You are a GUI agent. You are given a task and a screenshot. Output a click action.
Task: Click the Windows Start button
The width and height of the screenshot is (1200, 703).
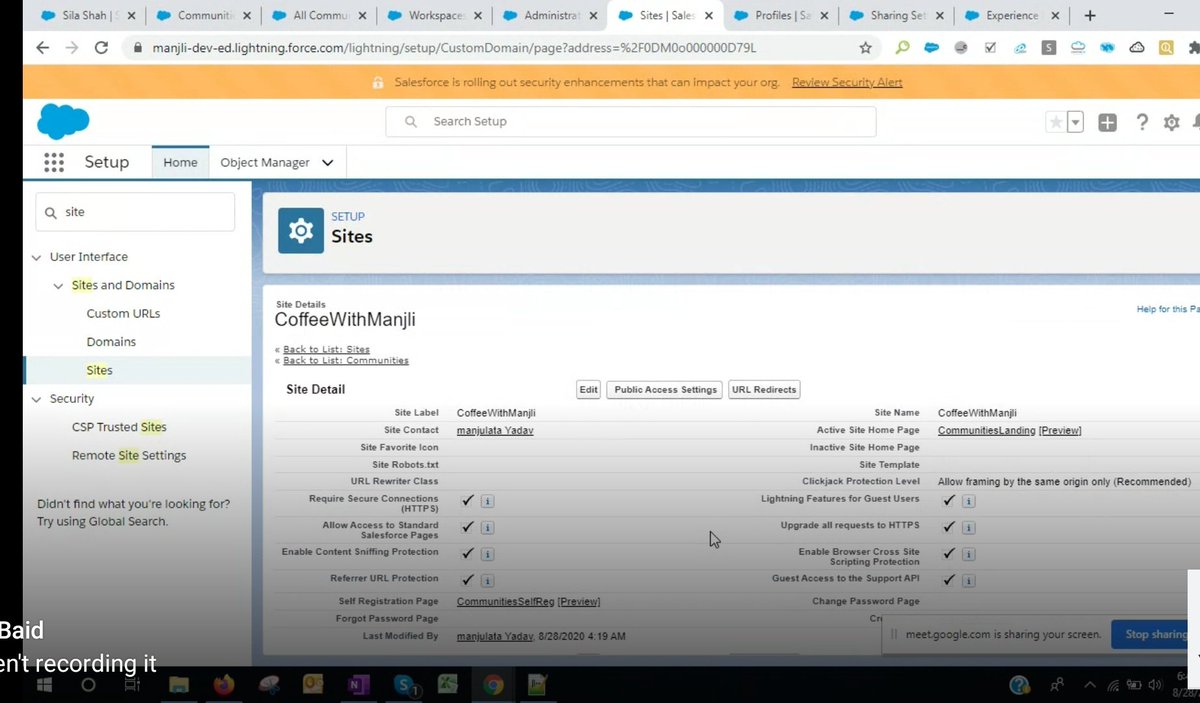click(x=44, y=686)
